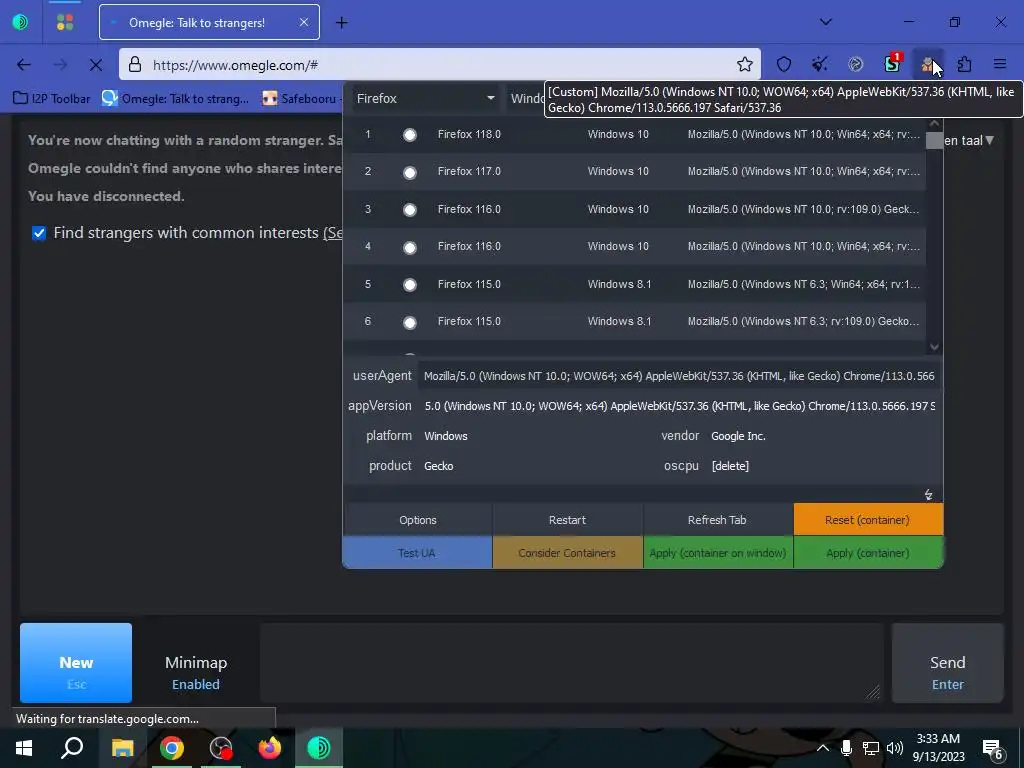Click the taskbar volume speaker icon
The image size is (1024, 768).
[895, 748]
